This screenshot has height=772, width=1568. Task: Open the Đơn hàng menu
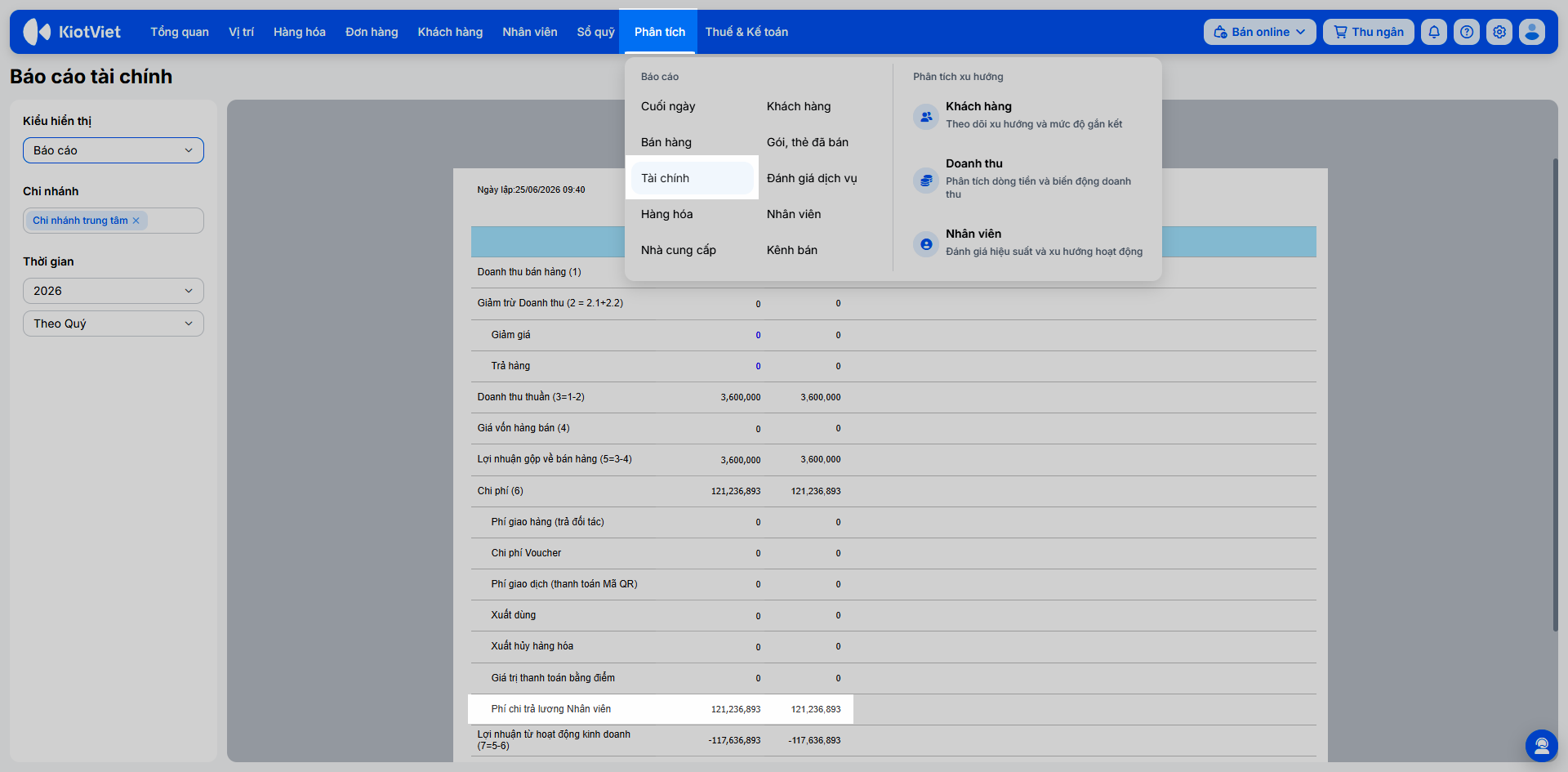pos(372,32)
